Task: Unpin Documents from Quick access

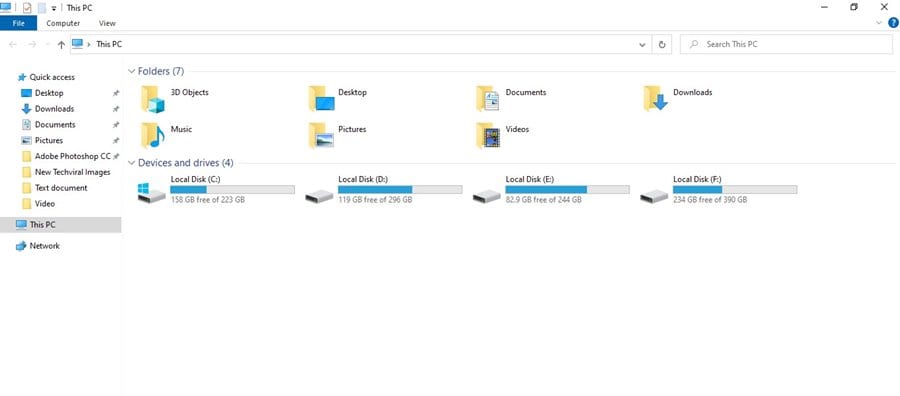Action: (x=115, y=125)
